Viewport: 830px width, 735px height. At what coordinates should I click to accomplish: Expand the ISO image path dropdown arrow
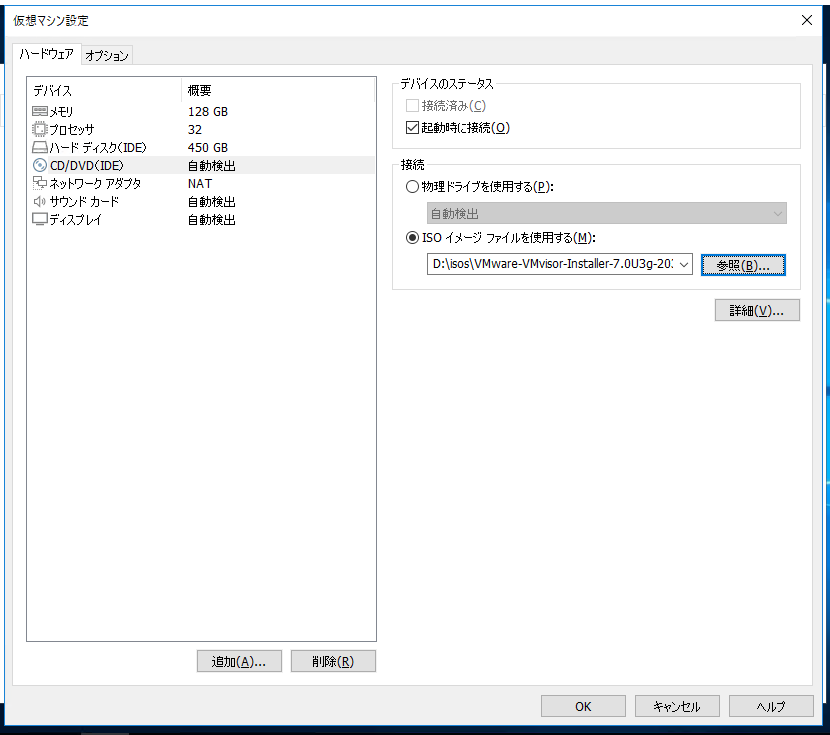coord(684,264)
